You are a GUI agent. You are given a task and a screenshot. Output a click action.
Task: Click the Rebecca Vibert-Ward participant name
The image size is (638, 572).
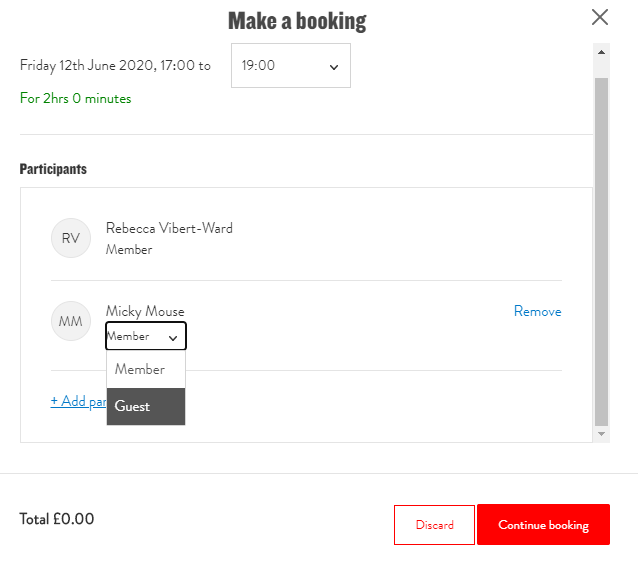(x=169, y=228)
